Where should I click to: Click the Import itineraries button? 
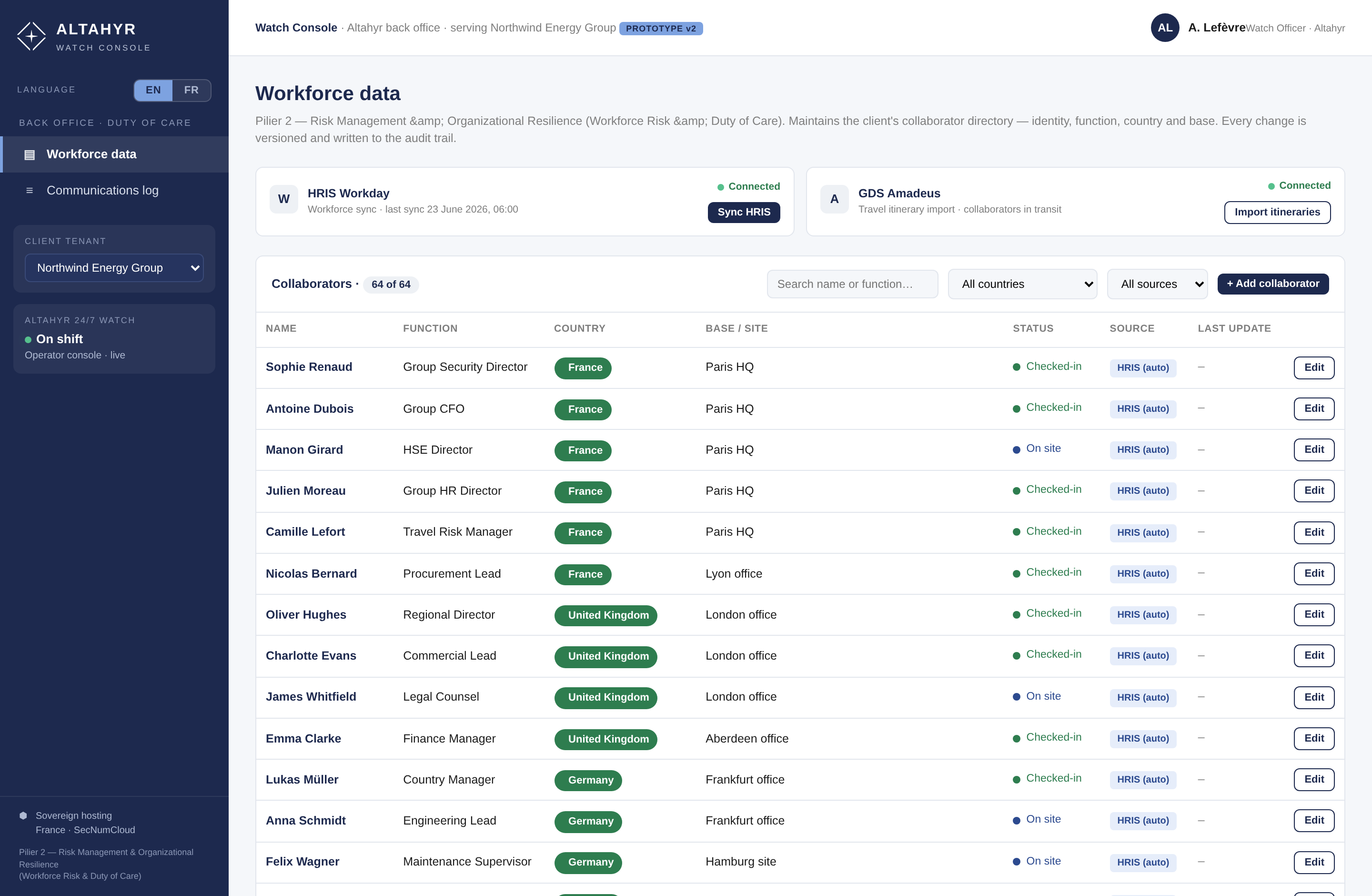pyautogui.click(x=1277, y=212)
